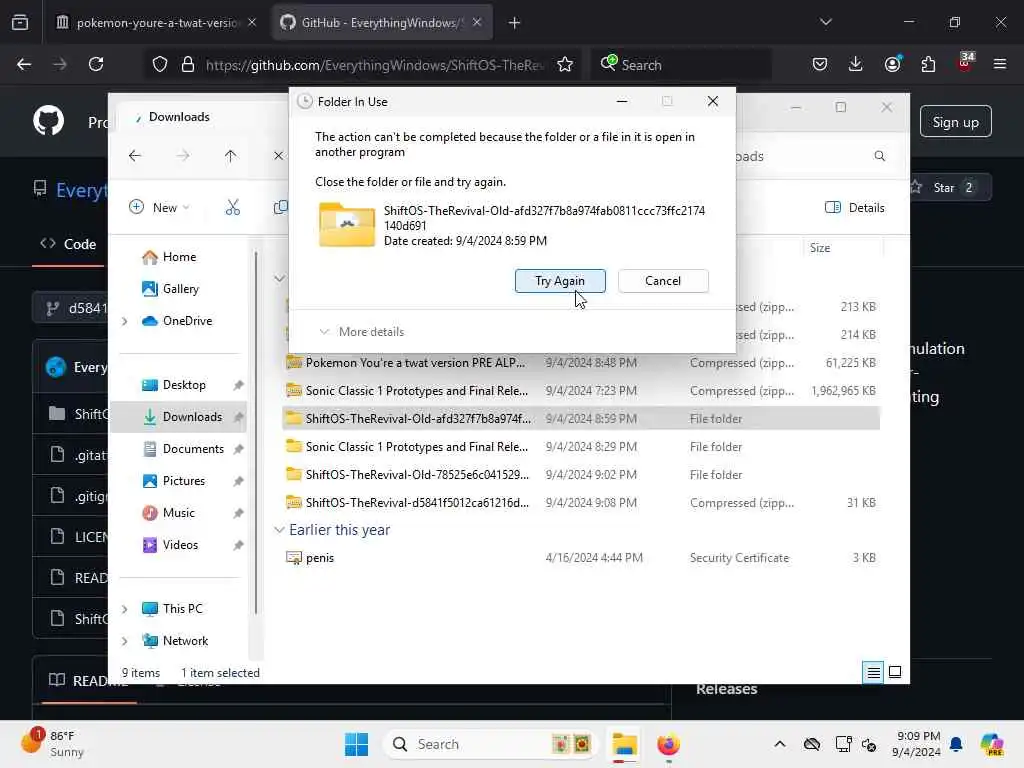This screenshot has width=1024, height=768.
Task: Select ShiftOS-TheRevival-Old-78525e6c folder
Action: point(581,475)
